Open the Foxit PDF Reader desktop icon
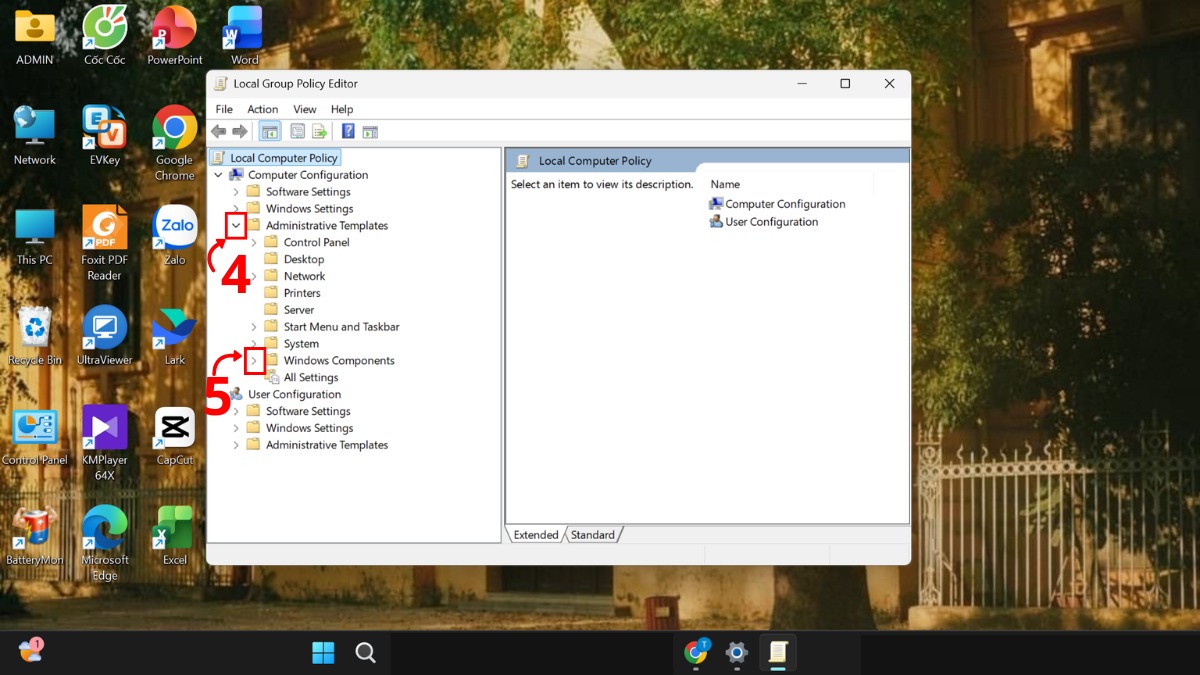 tap(104, 228)
